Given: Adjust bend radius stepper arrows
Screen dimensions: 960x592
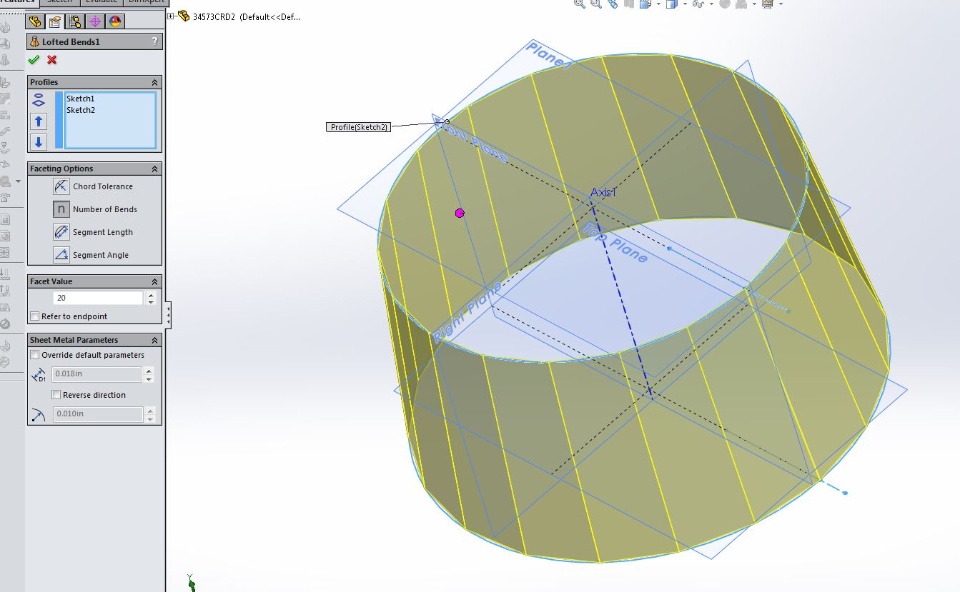Looking at the screenshot, I should point(149,414).
